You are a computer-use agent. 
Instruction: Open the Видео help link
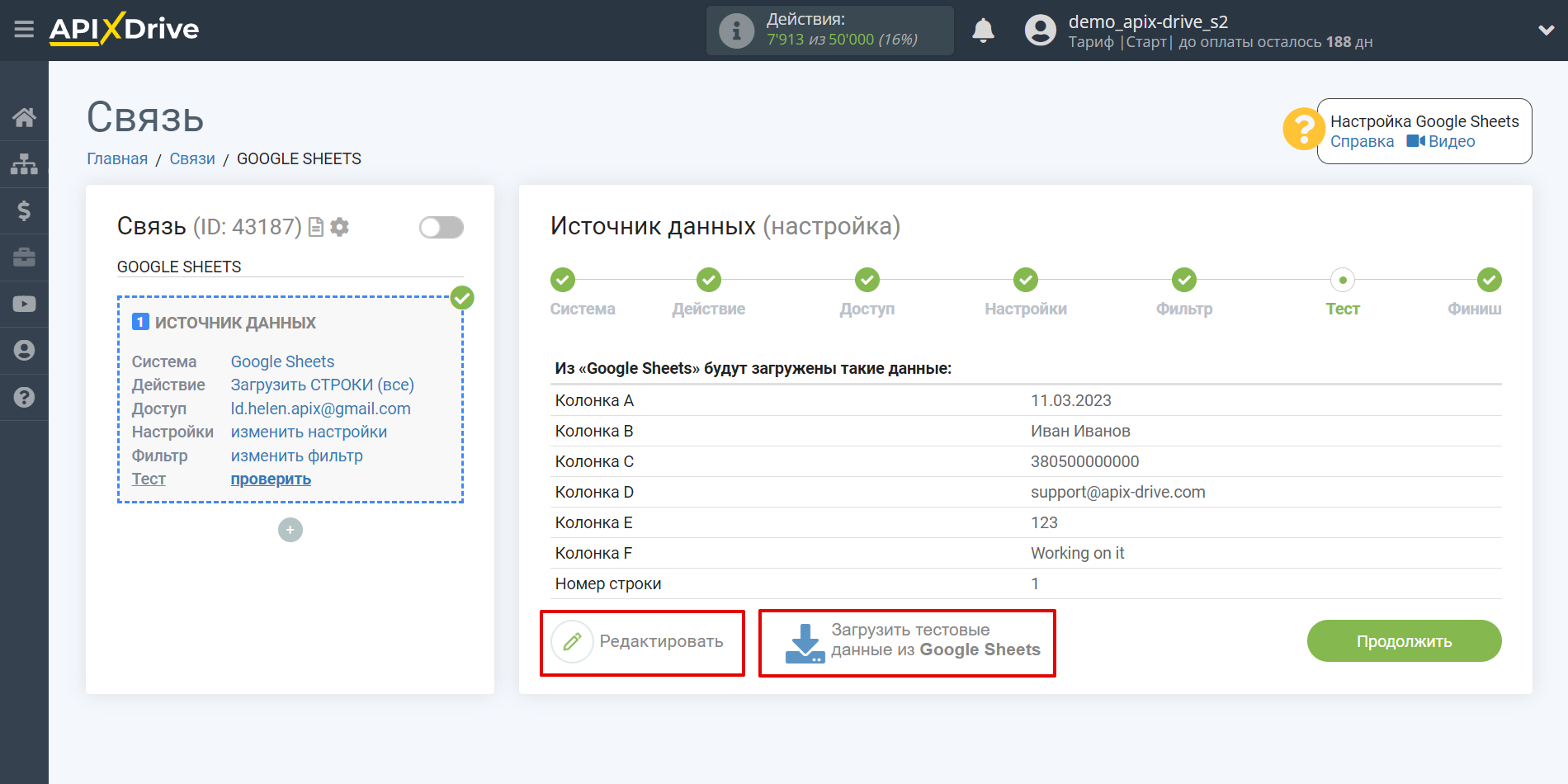1441,141
